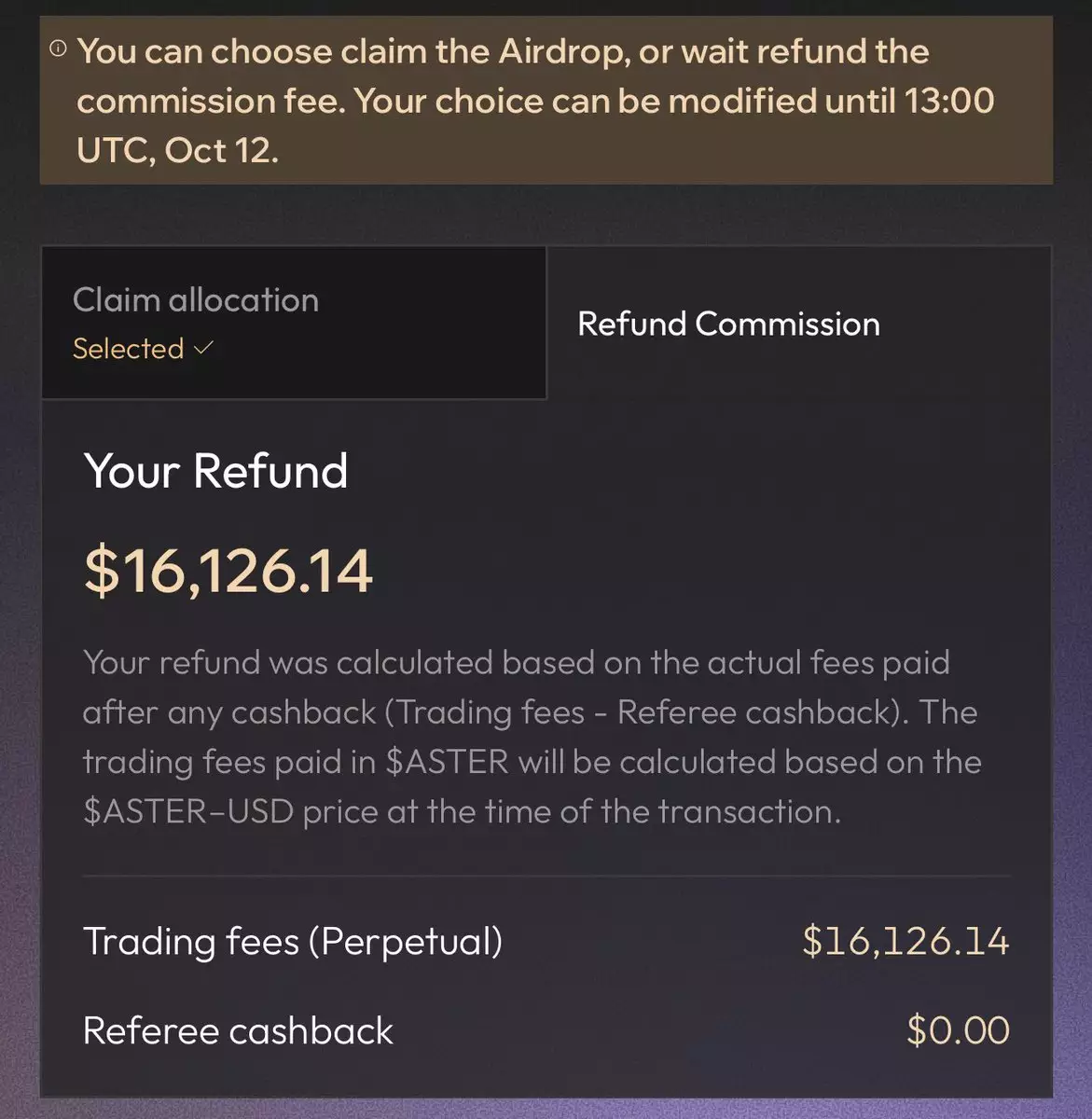Screen dimensions: 1092x1119
Task: Click the gold Selected status label
Action: (128, 349)
